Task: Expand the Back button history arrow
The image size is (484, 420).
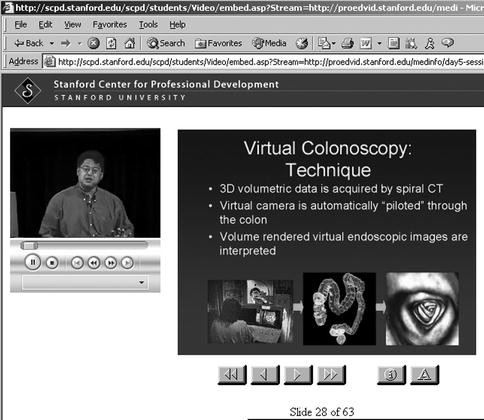Action: pyautogui.click(x=52, y=43)
